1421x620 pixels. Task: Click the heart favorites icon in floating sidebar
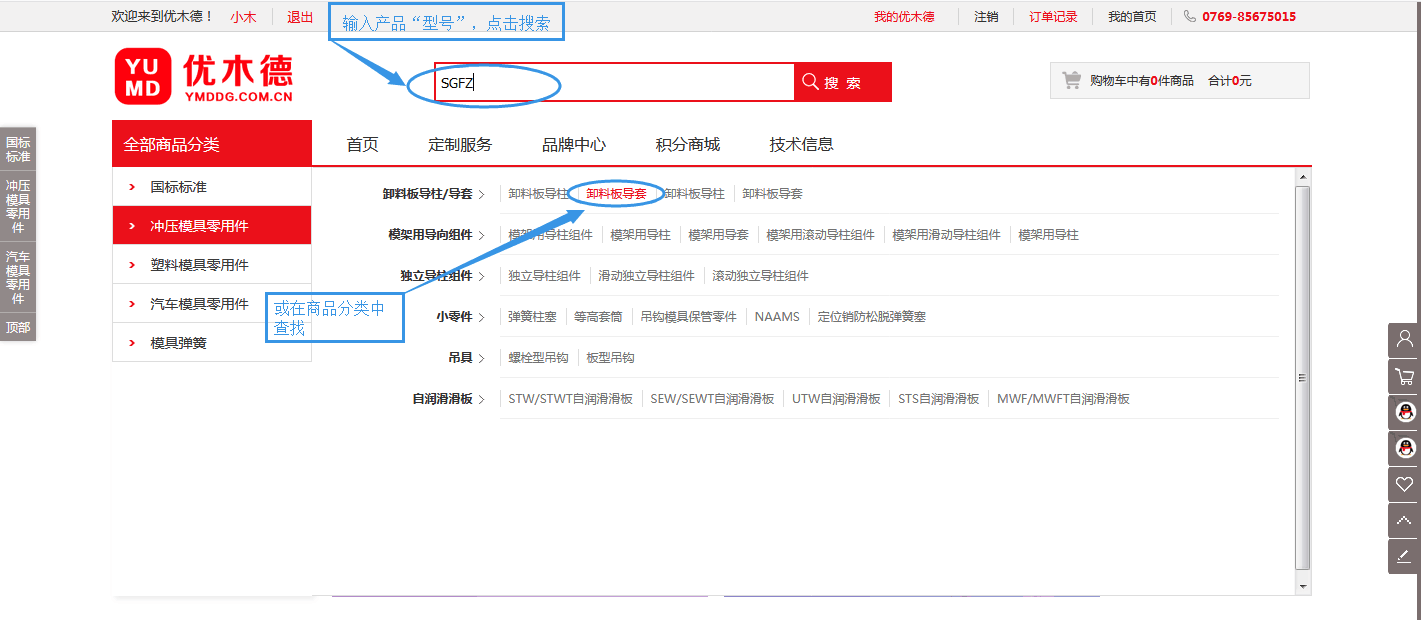(1404, 484)
